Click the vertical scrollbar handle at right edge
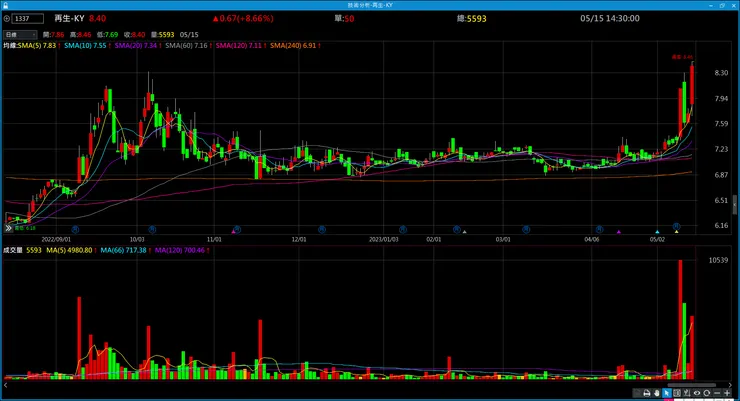Viewport: 740px width, 401px height. coord(735,205)
